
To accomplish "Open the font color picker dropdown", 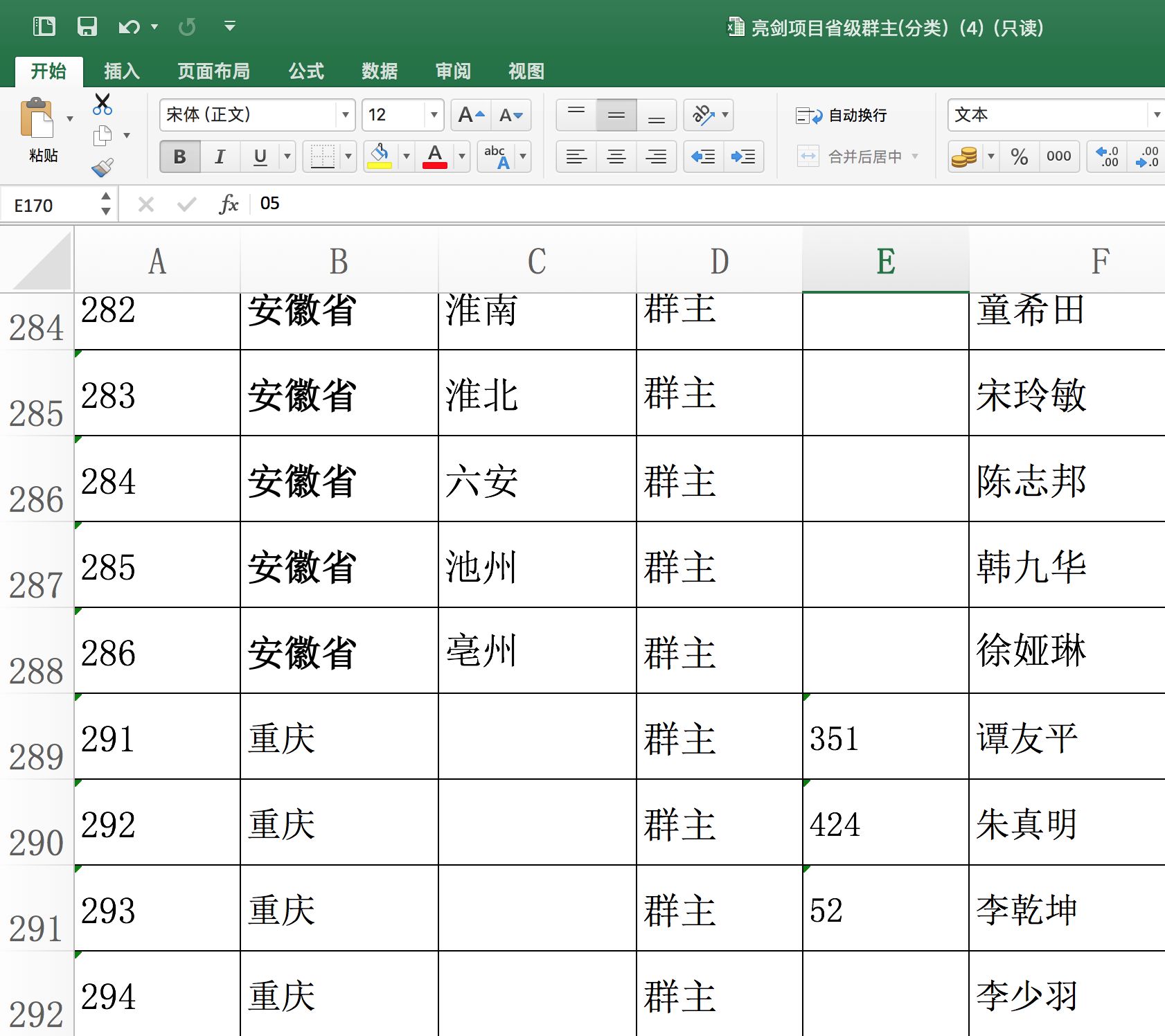I will (x=462, y=157).
